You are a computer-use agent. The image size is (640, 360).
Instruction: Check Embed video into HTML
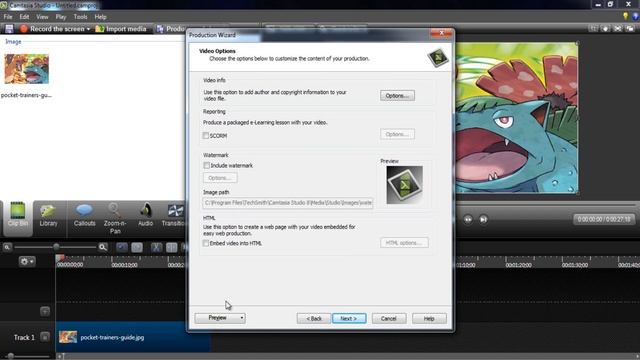(206, 243)
